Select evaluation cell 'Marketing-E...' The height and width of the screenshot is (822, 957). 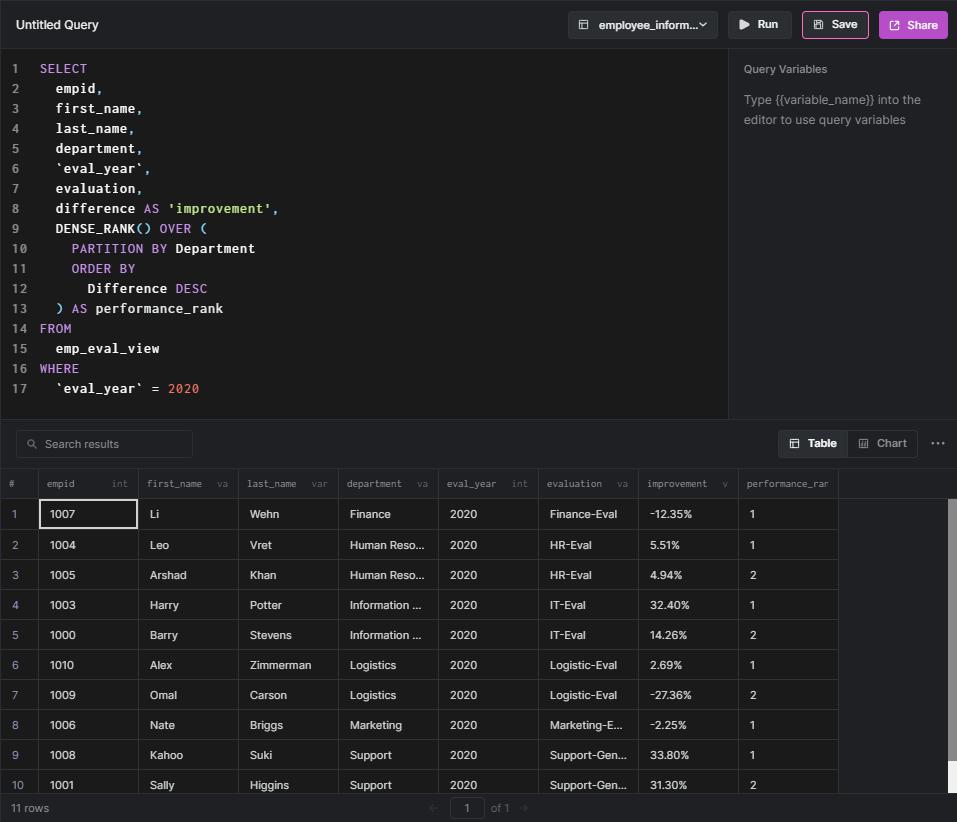coord(588,724)
